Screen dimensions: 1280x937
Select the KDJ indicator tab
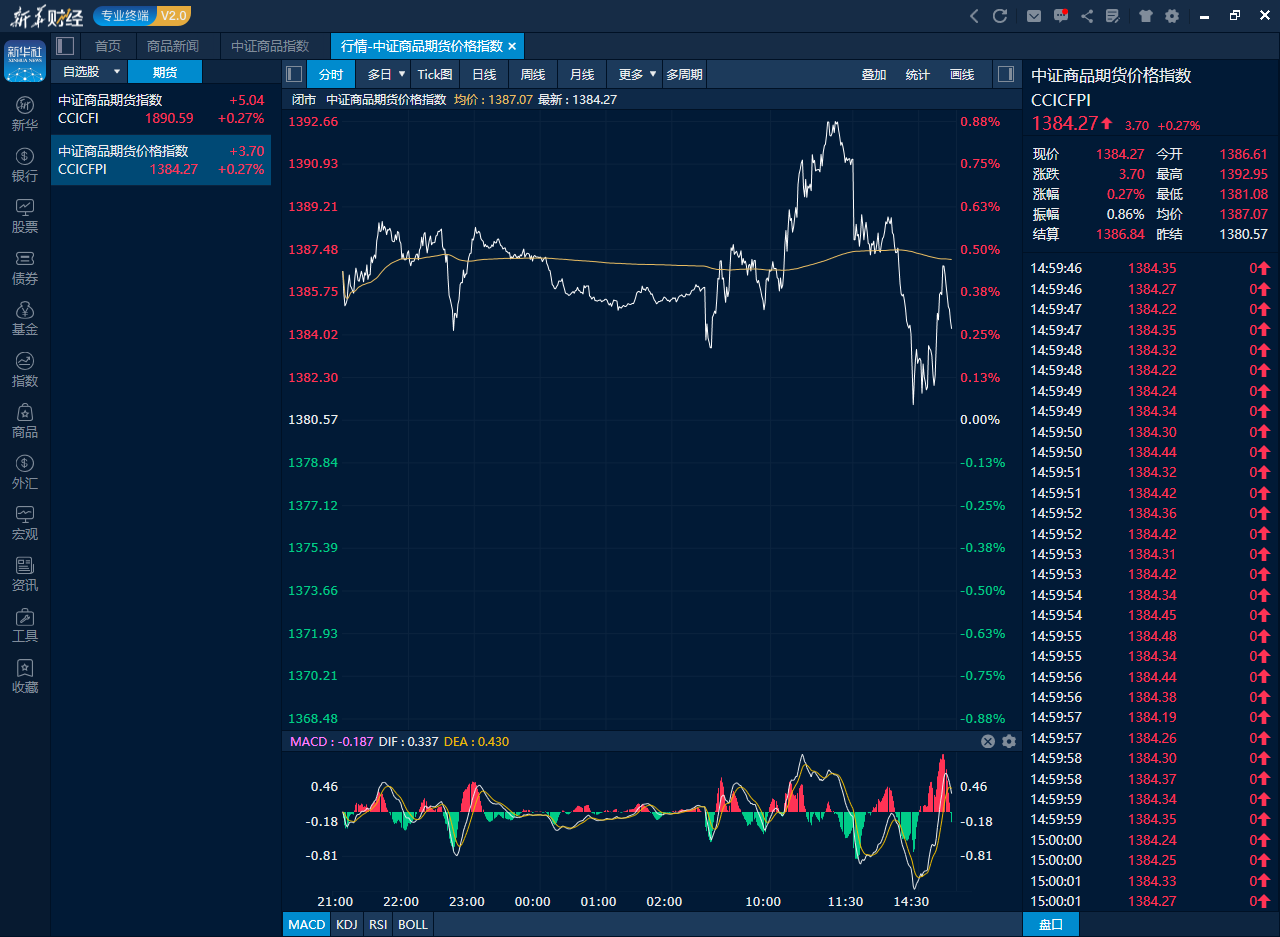pos(347,924)
